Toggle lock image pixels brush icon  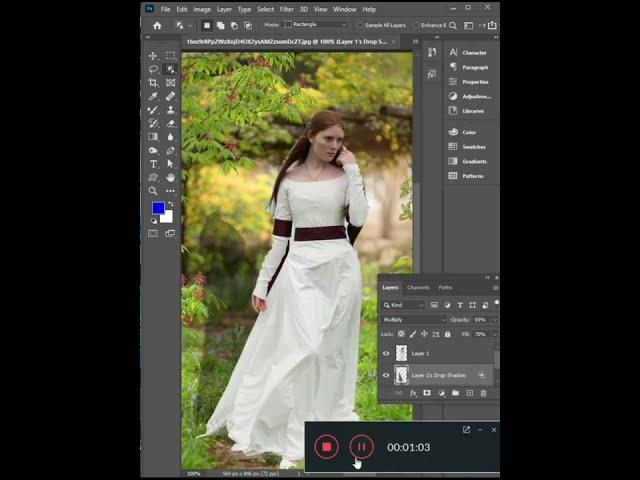(413, 334)
